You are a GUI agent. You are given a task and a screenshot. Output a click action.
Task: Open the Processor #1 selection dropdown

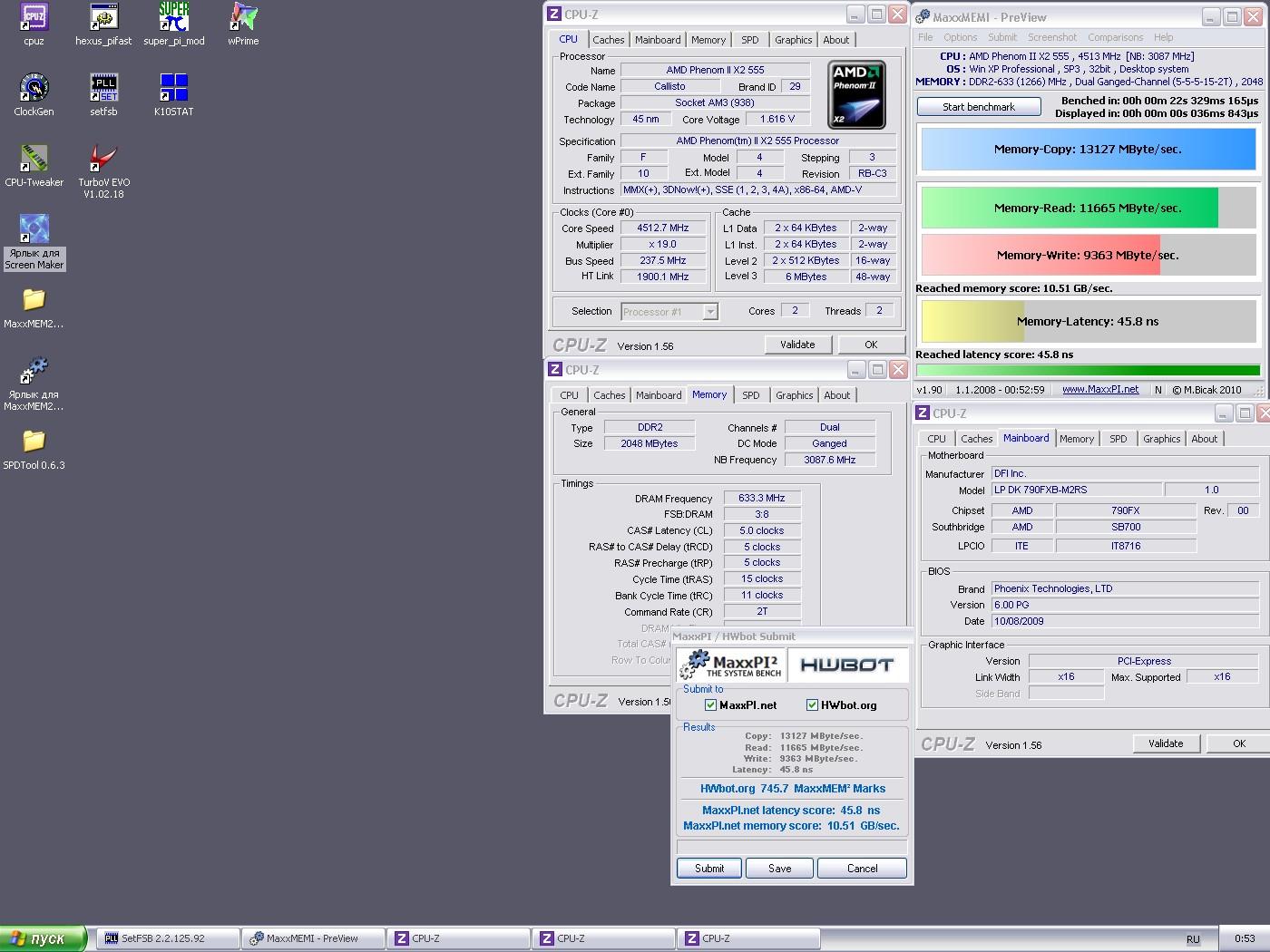(669, 312)
